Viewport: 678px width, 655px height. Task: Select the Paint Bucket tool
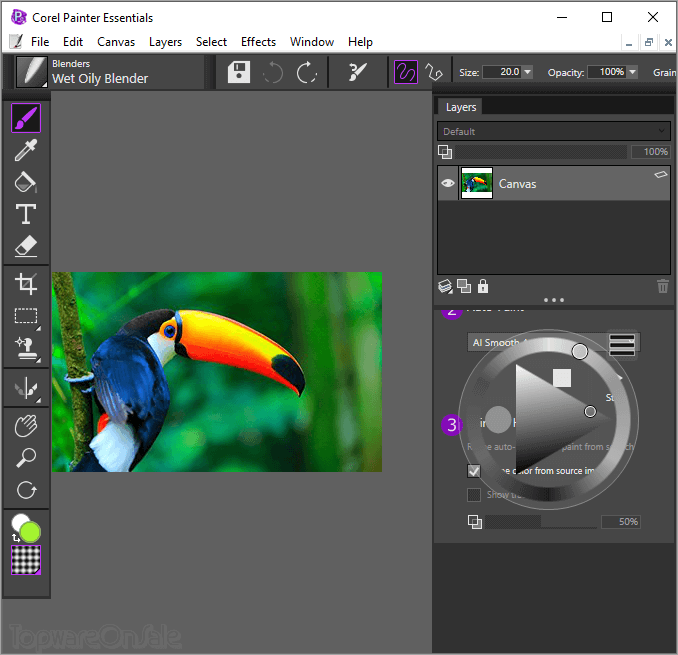(26, 182)
